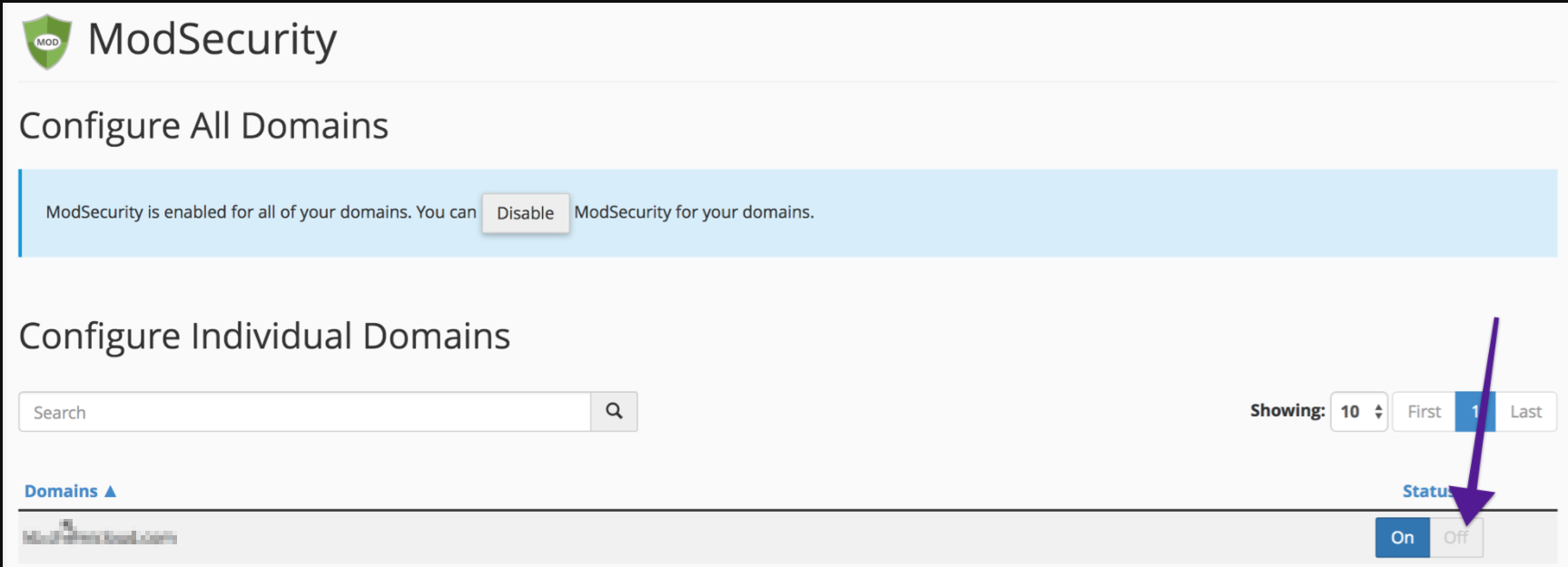The image size is (1568, 567).
Task: Click the ModSecurity shield logo icon
Action: point(47,42)
